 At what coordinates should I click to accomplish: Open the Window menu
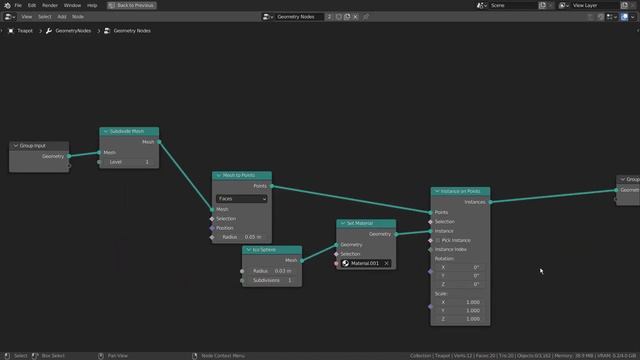coord(72,5)
